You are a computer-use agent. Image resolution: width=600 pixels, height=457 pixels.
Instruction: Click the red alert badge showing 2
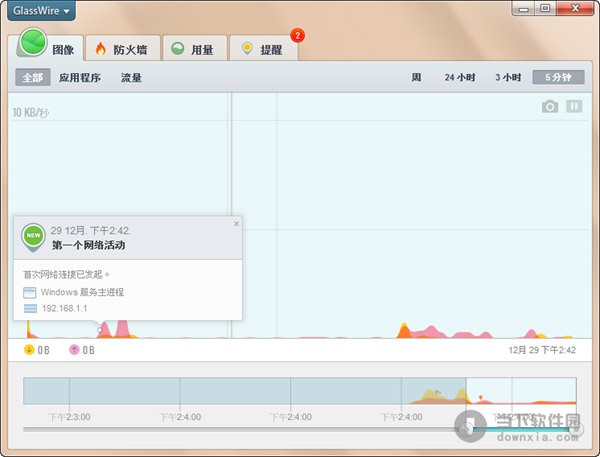point(297,36)
